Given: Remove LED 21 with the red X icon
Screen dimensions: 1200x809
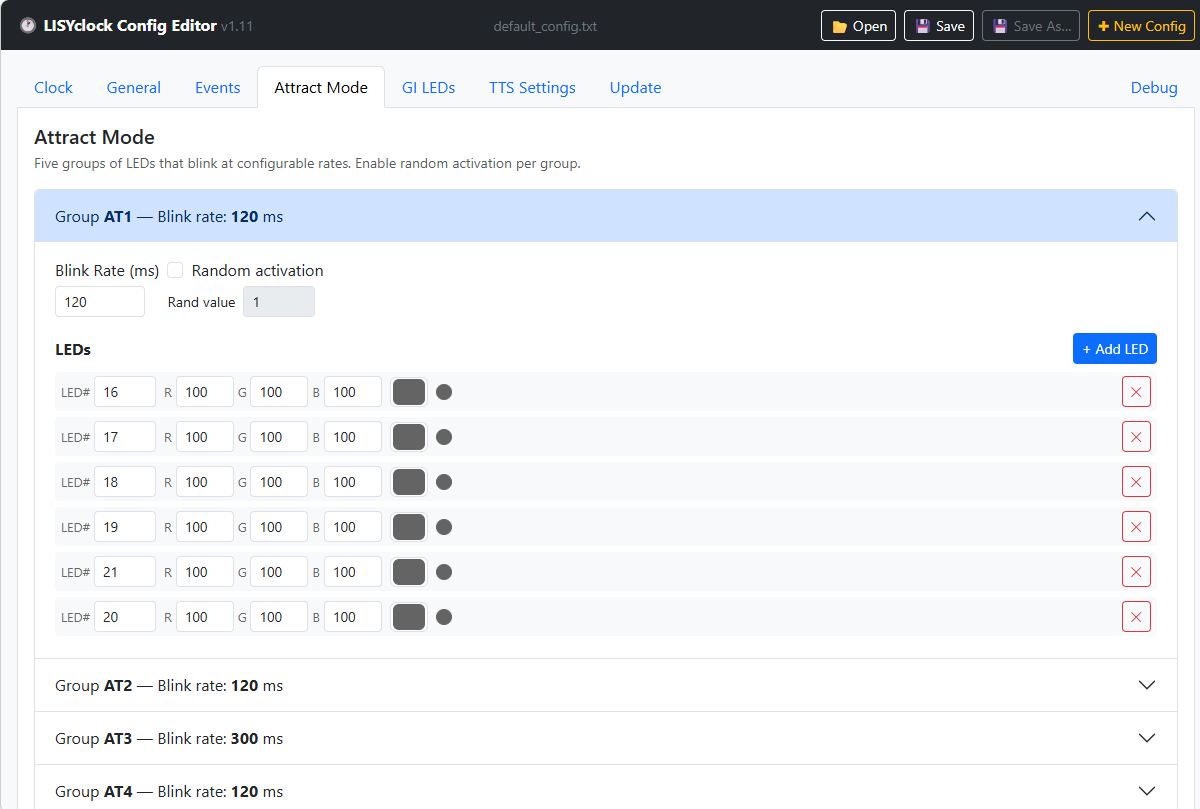Looking at the screenshot, I should pyautogui.click(x=1136, y=571).
